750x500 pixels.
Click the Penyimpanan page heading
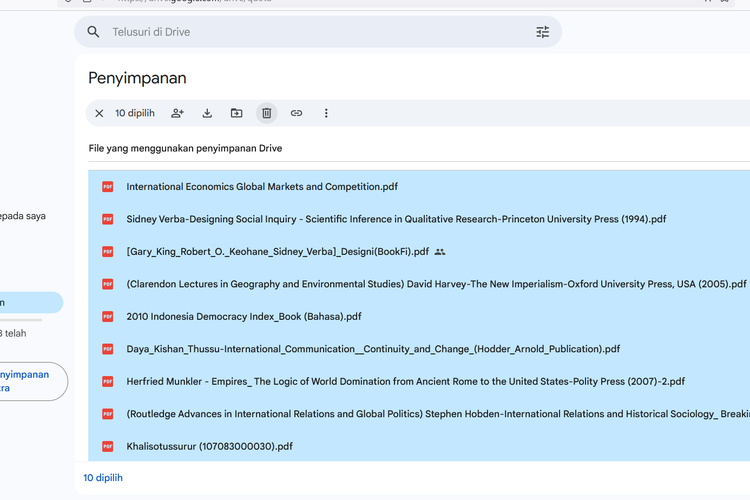137,78
